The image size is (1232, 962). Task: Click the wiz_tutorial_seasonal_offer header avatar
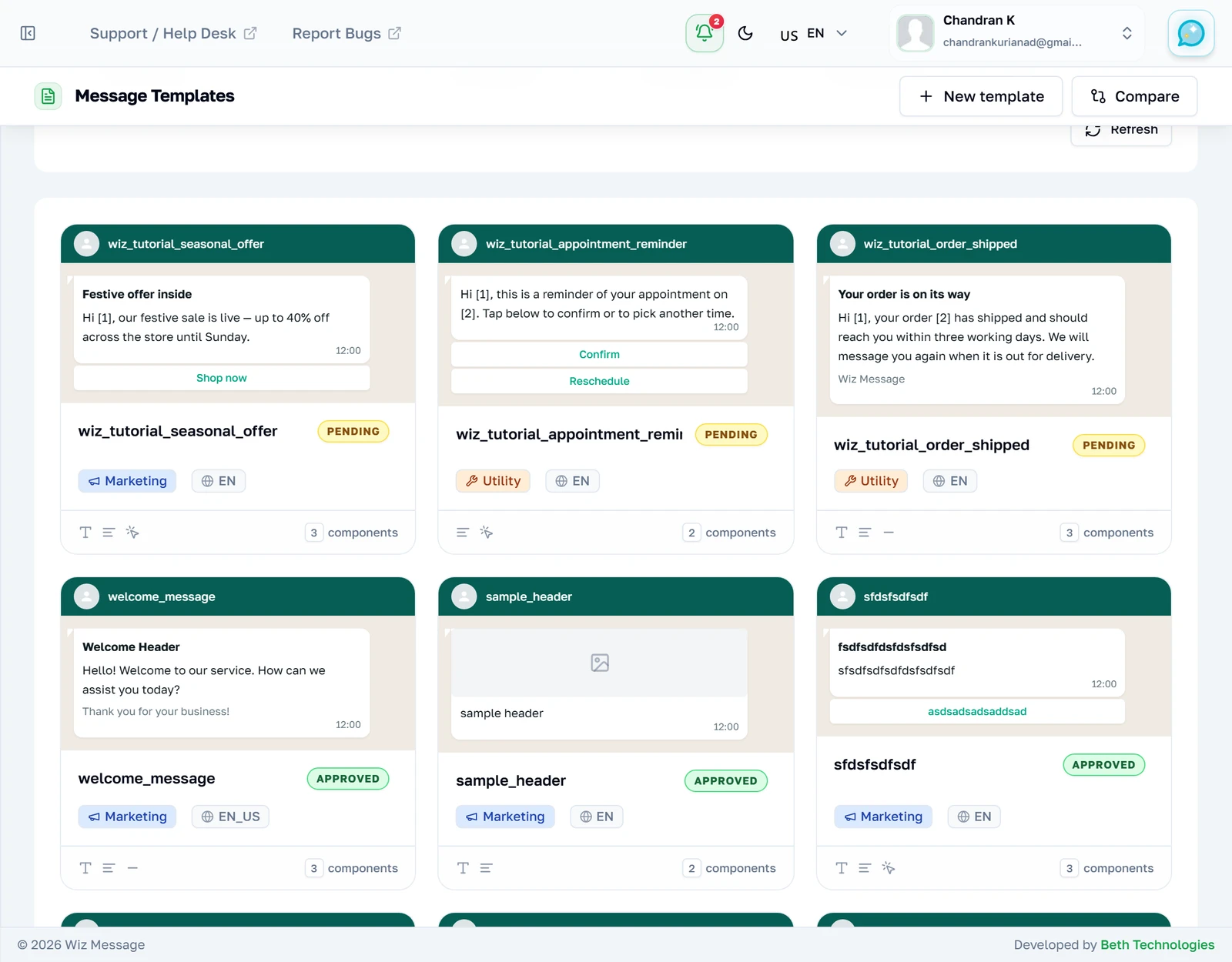[x=86, y=244]
